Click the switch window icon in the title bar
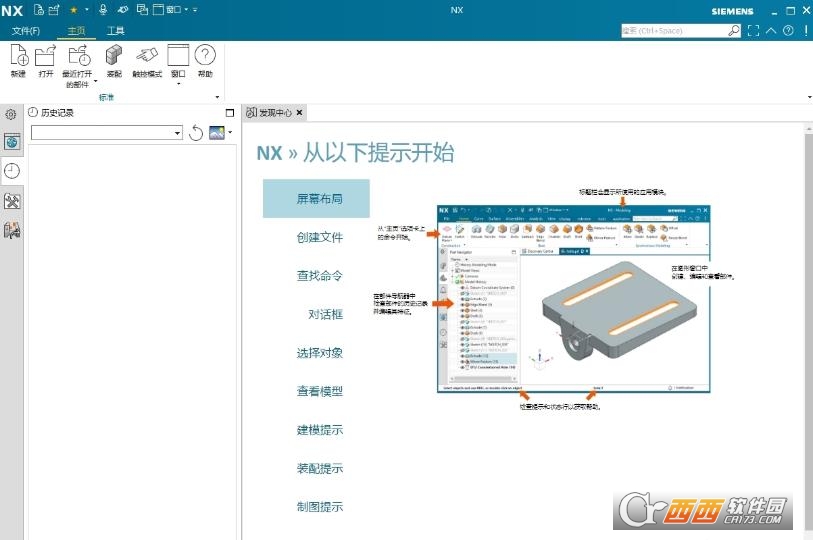 [x=142, y=9]
